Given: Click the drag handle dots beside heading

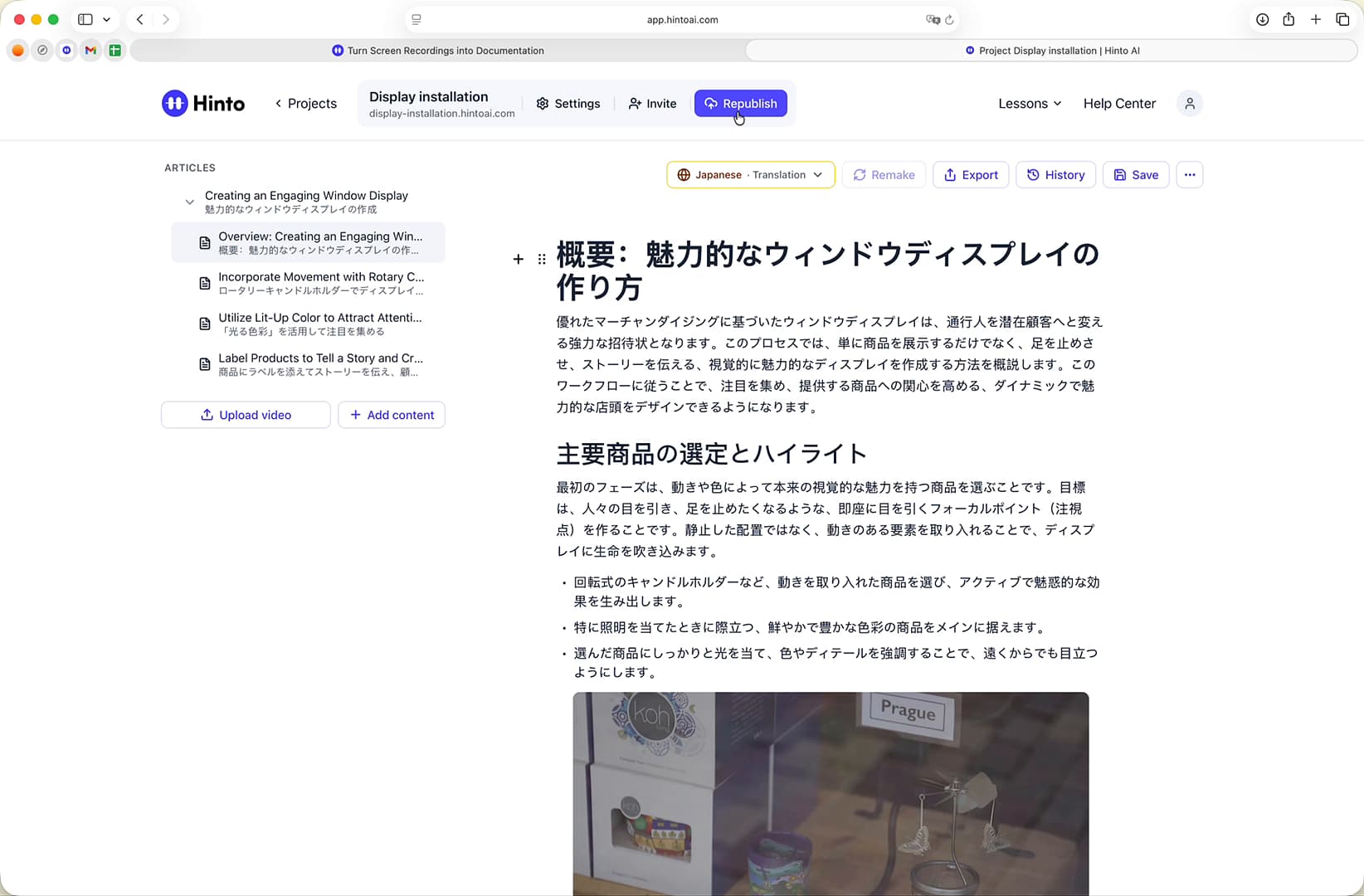Looking at the screenshot, I should tap(542, 260).
